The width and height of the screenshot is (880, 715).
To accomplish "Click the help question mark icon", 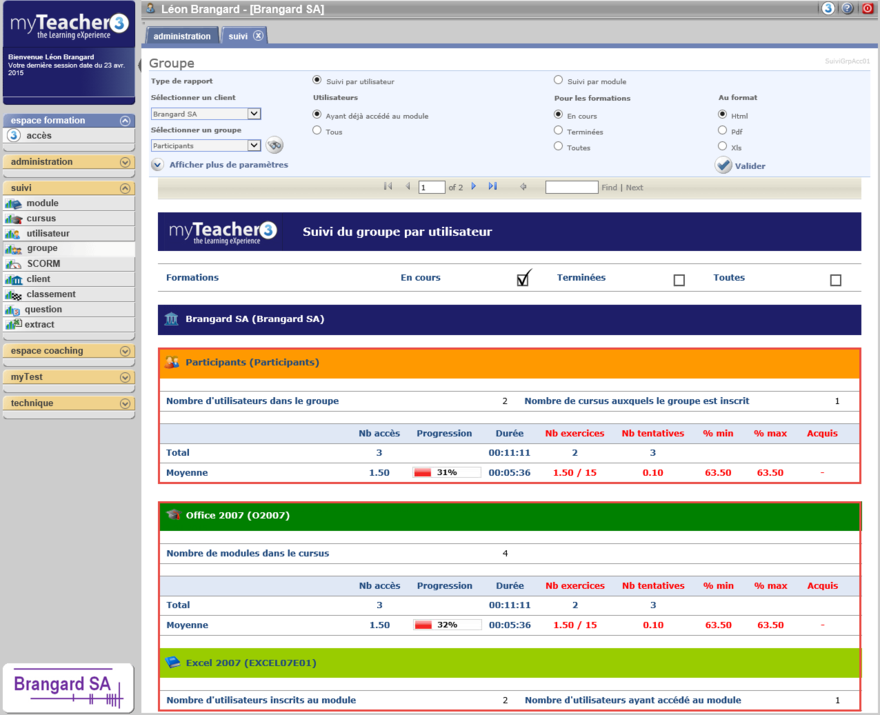I will pyautogui.click(x=847, y=8).
